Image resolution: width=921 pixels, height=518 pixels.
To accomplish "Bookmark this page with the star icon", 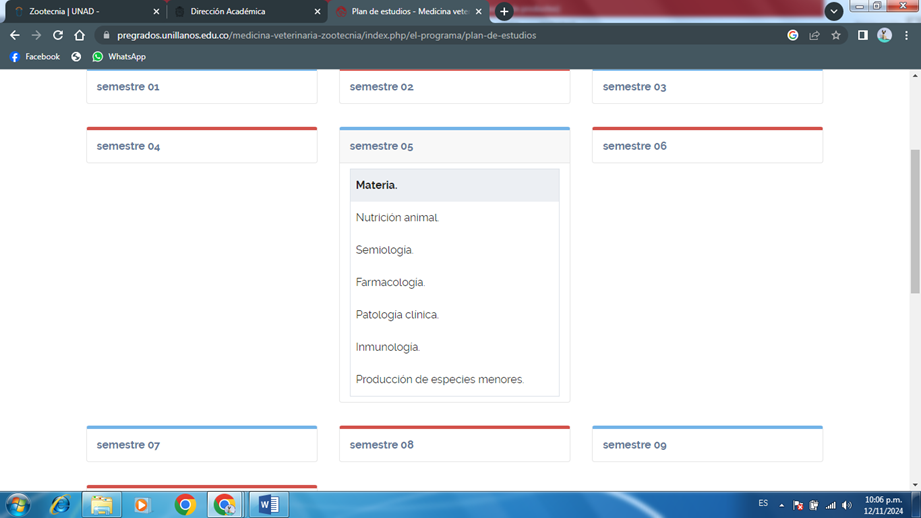I will (836, 35).
